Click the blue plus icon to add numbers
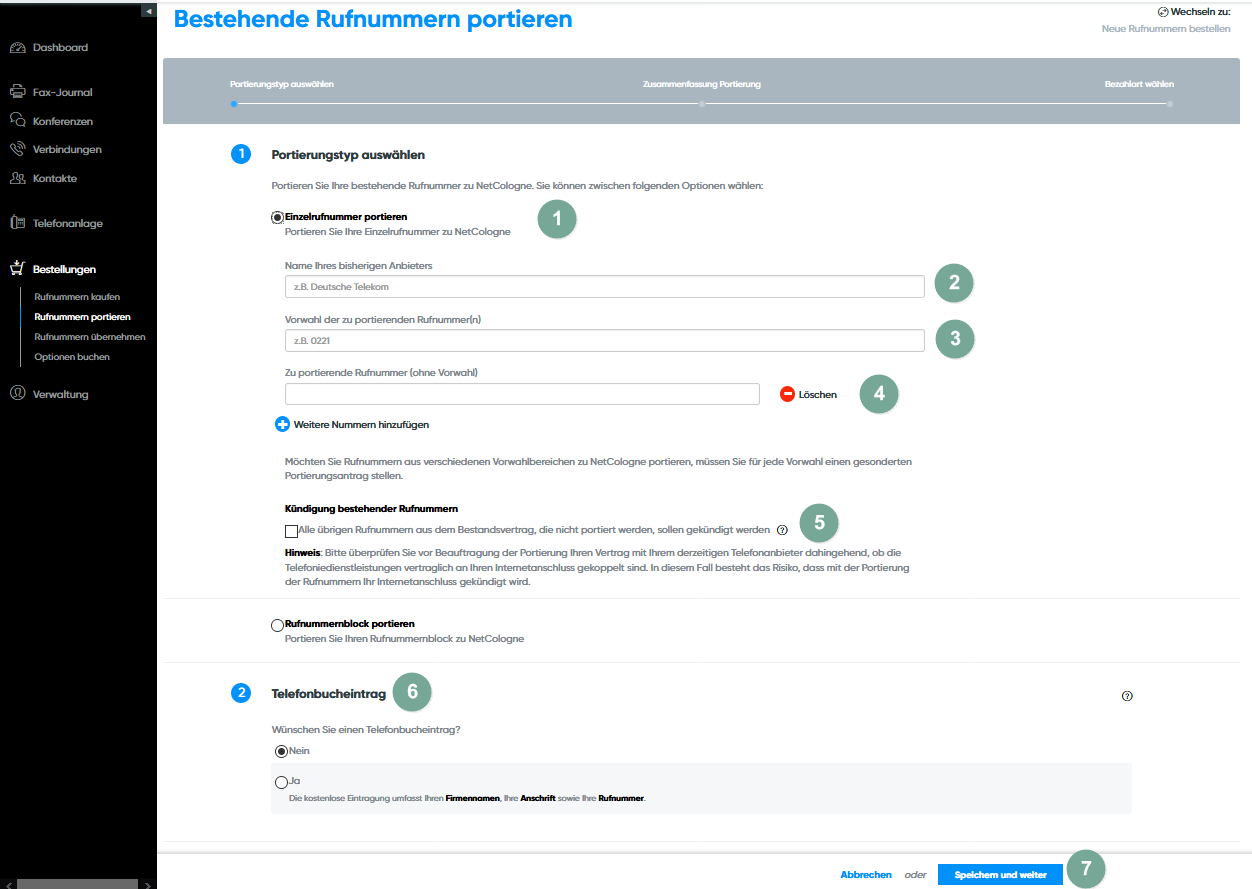This screenshot has height=889, width=1252. click(282, 425)
